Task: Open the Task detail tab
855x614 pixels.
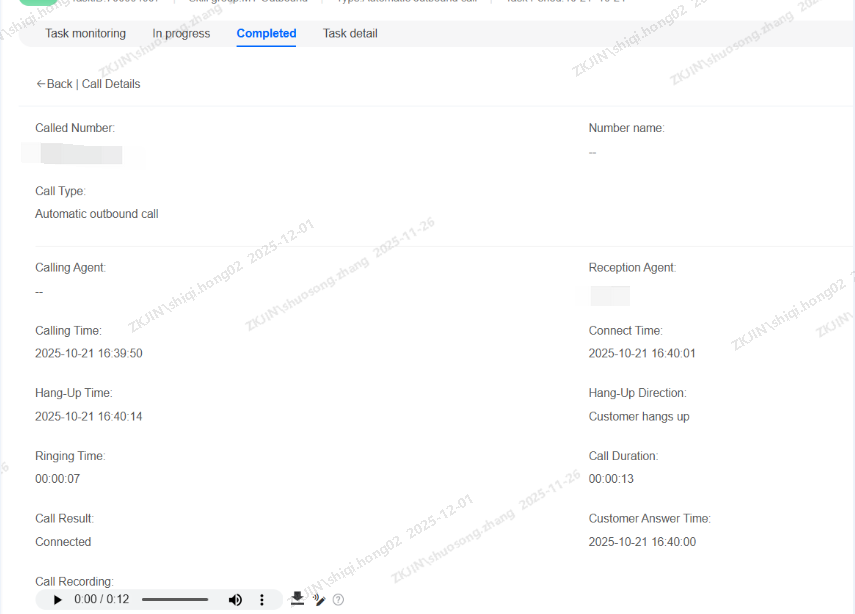Action: [x=350, y=33]
